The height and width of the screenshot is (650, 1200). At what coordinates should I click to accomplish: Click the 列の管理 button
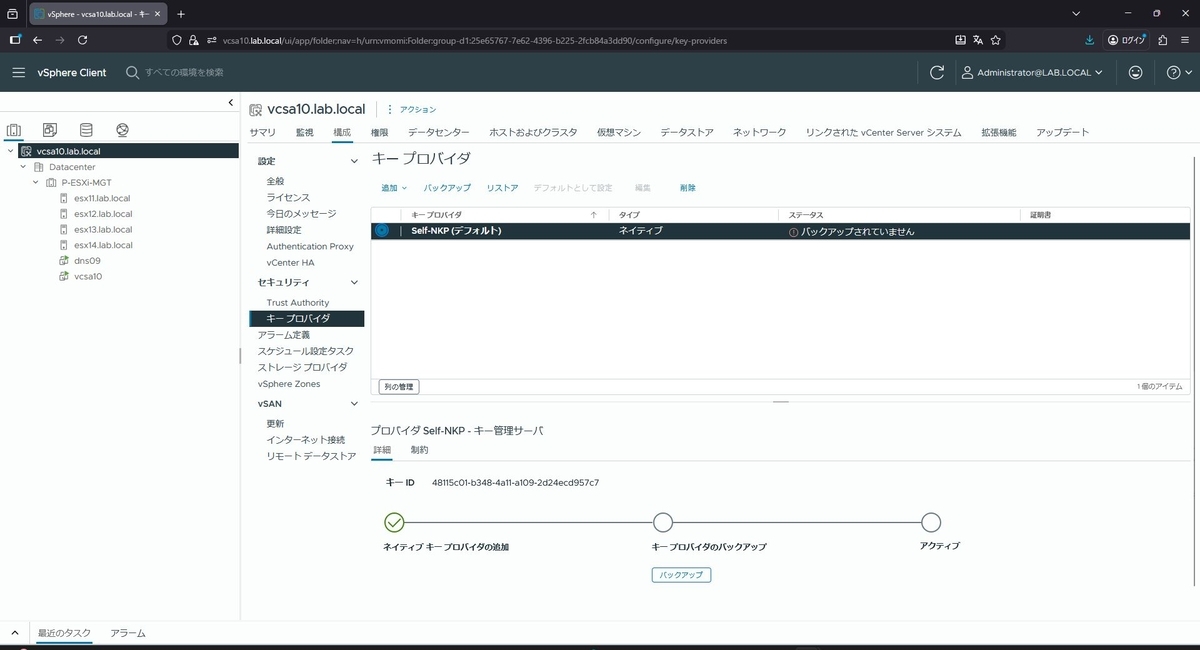[x=399, y=387]
